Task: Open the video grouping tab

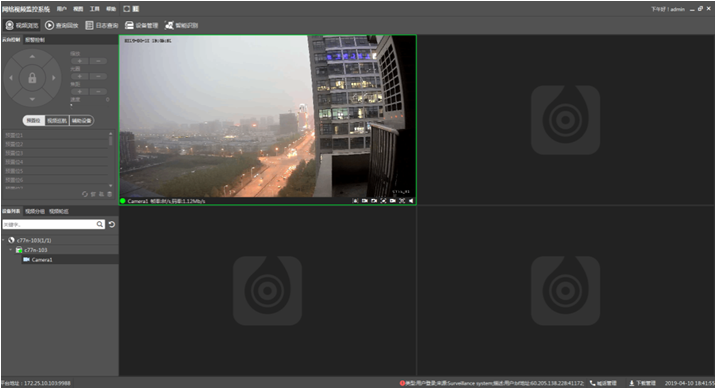Action: click(x=35, y=211)
